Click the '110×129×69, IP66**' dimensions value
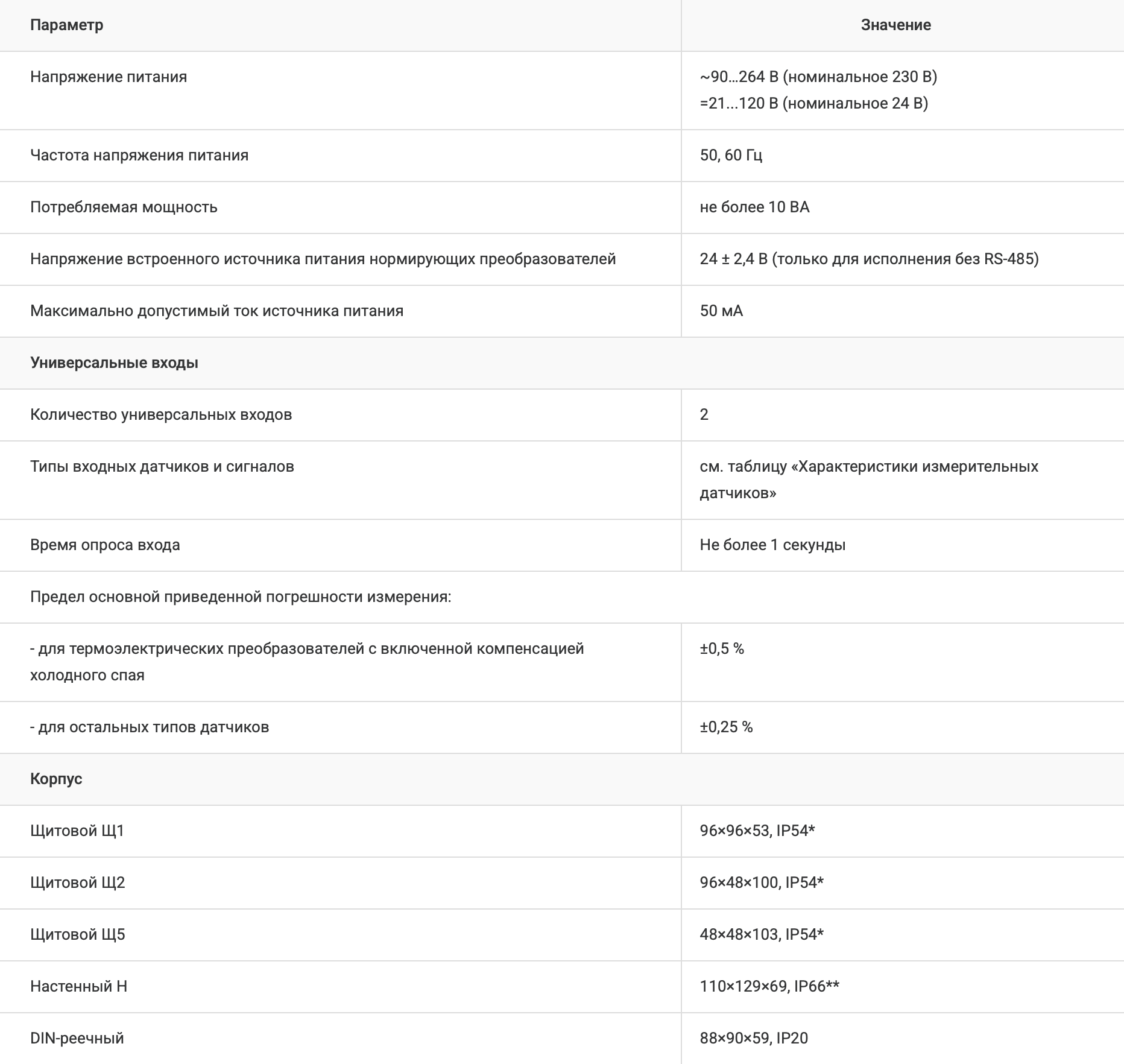The height and width of the screenshot is (1064, 1124). coord(769,987)
